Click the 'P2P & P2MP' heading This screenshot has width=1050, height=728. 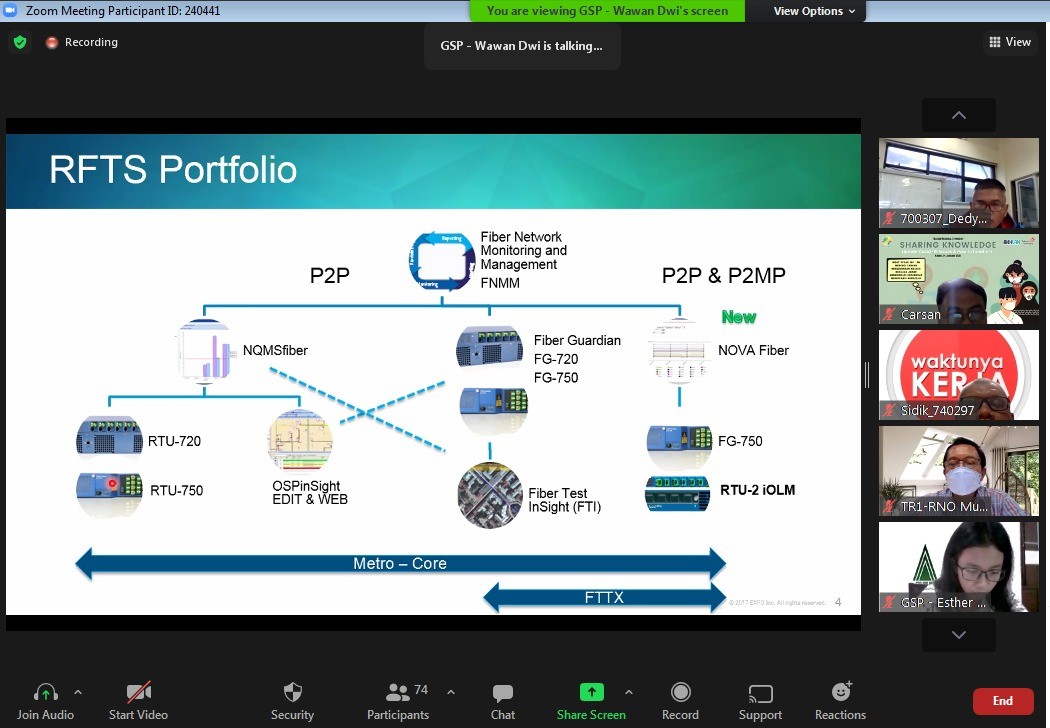click(723, 275)
